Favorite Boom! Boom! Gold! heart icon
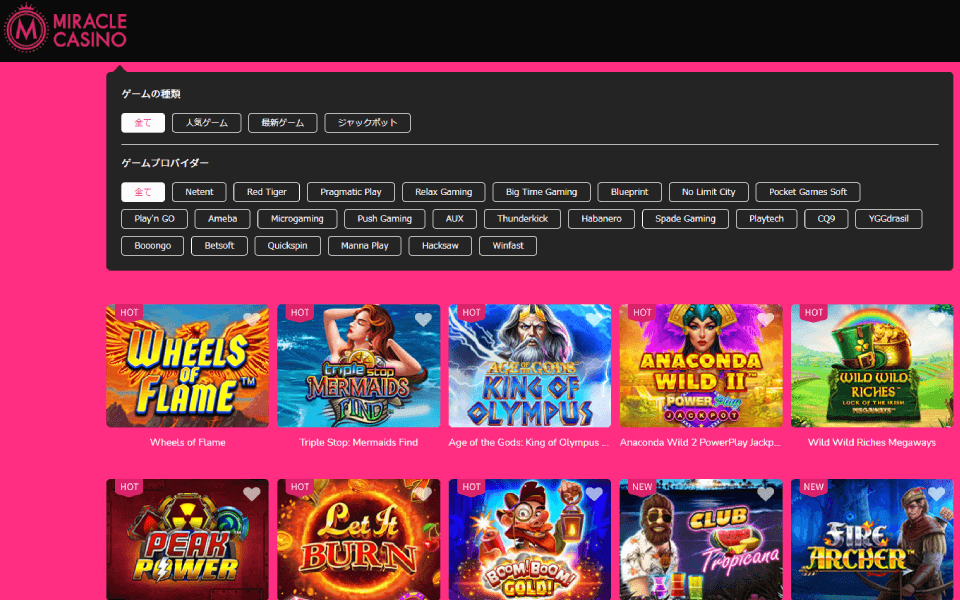 (594, 493)
